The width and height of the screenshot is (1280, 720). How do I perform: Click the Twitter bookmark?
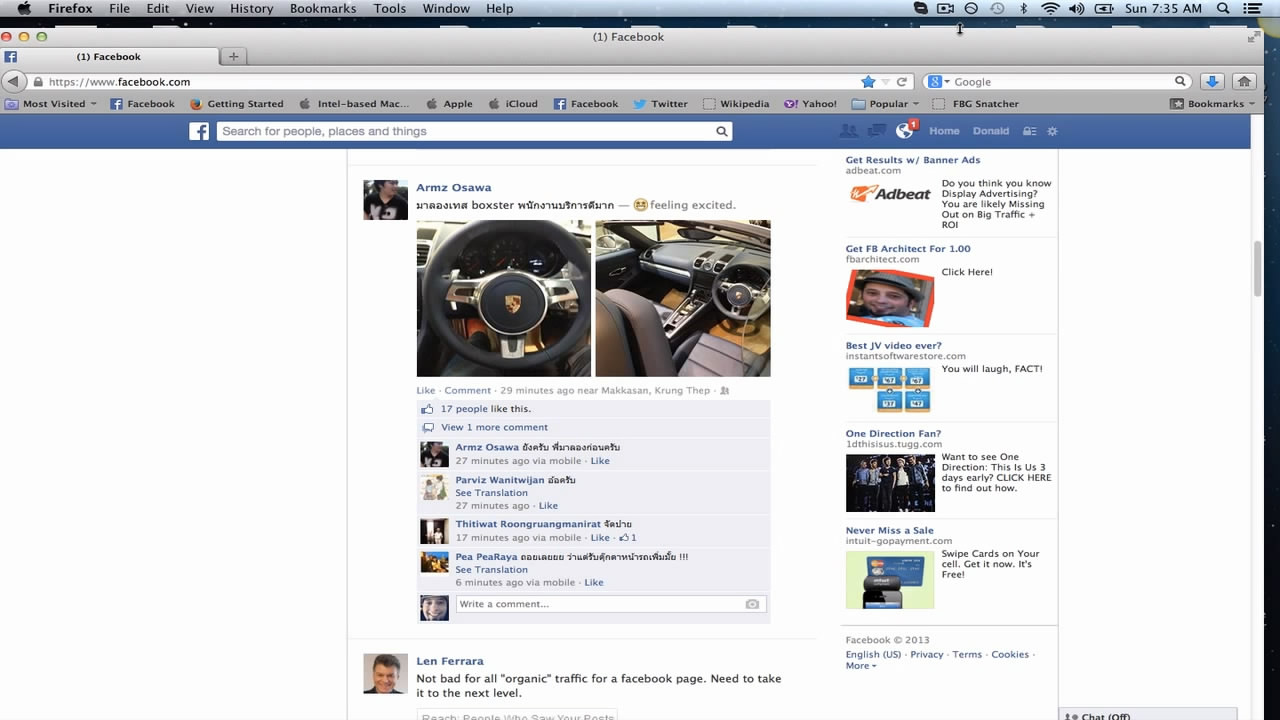[x=660, y=104]
